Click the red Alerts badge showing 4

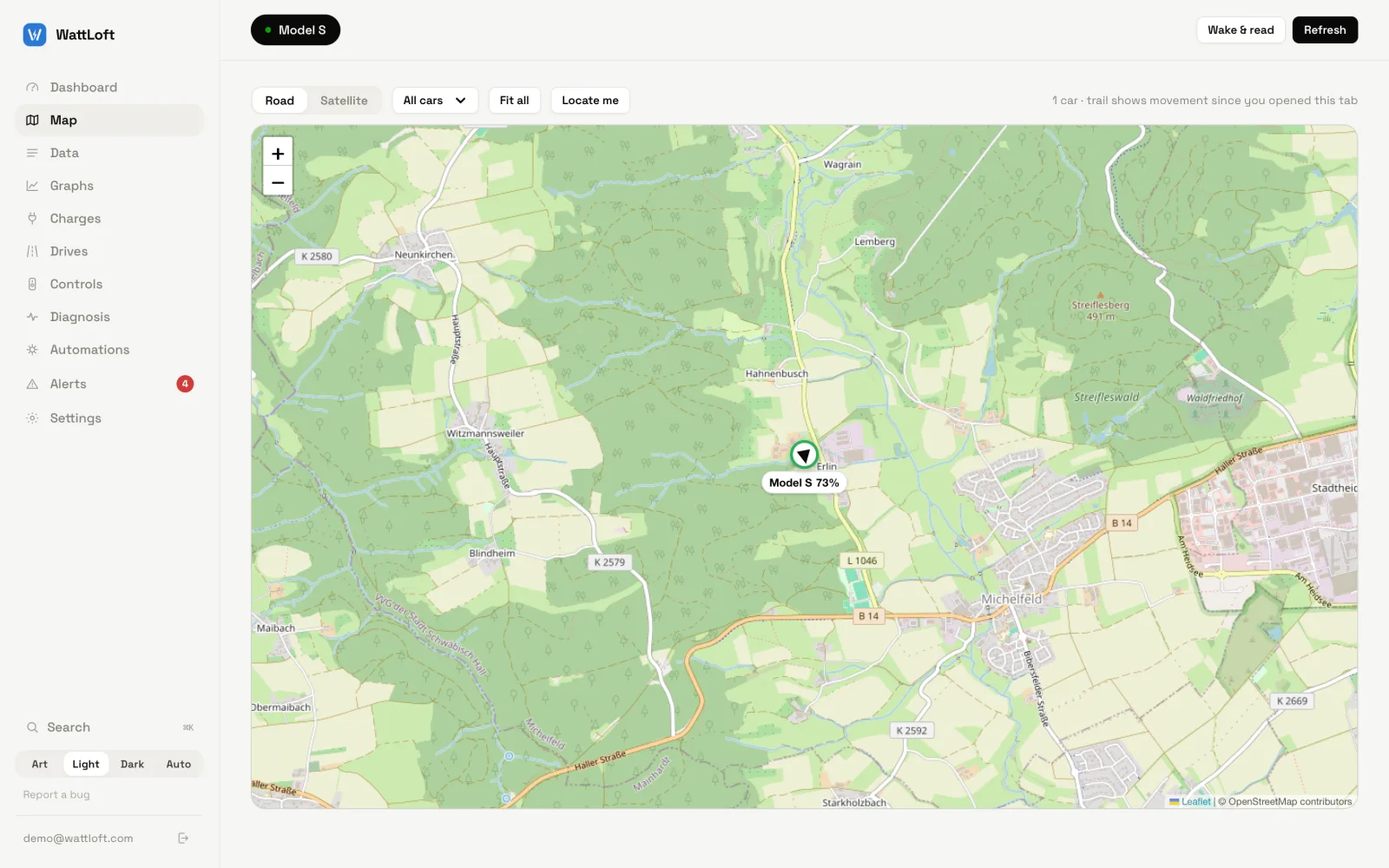[x=185, y=384]
